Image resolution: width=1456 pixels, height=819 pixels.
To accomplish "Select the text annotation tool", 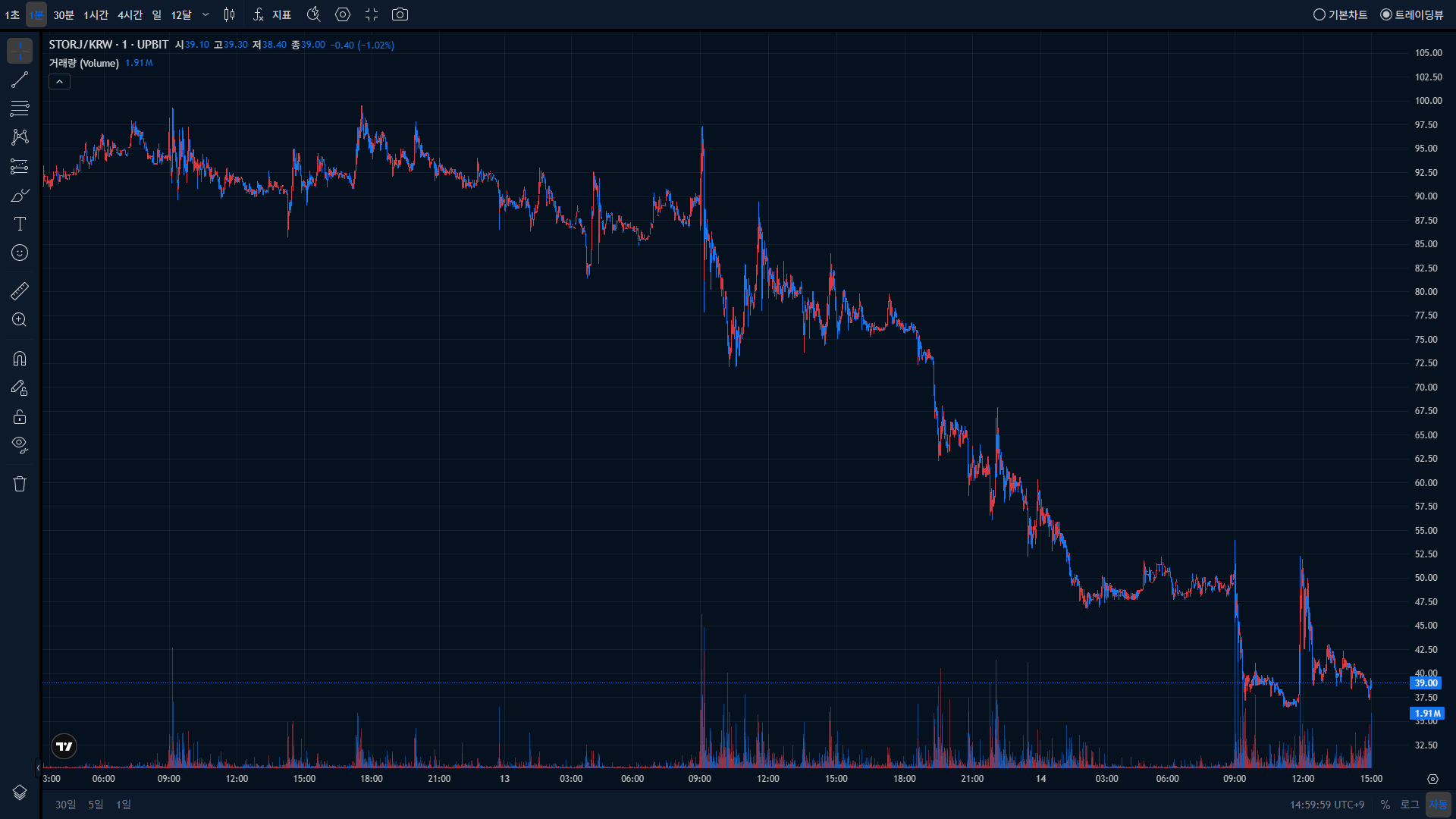I will click(x=20, y=224).
